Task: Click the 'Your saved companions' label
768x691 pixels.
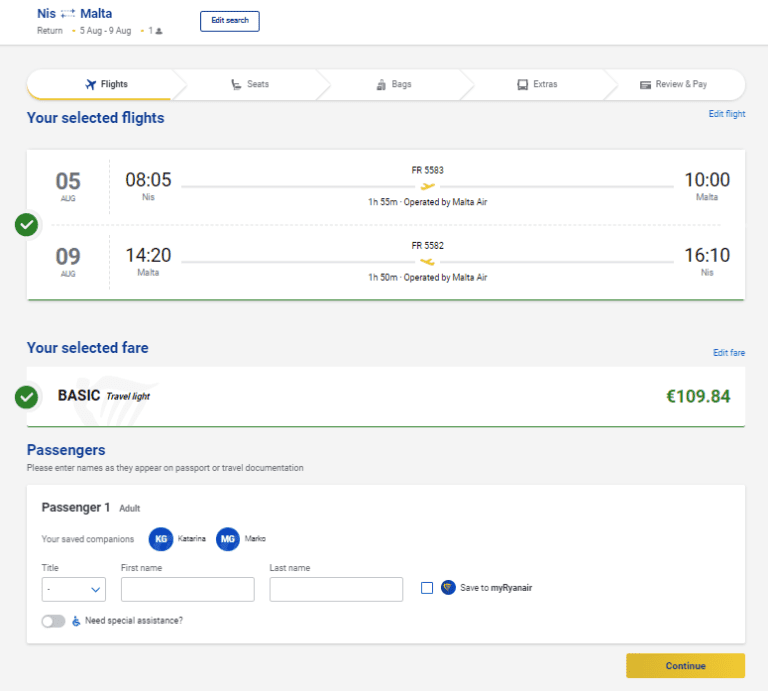Action: 88,539
